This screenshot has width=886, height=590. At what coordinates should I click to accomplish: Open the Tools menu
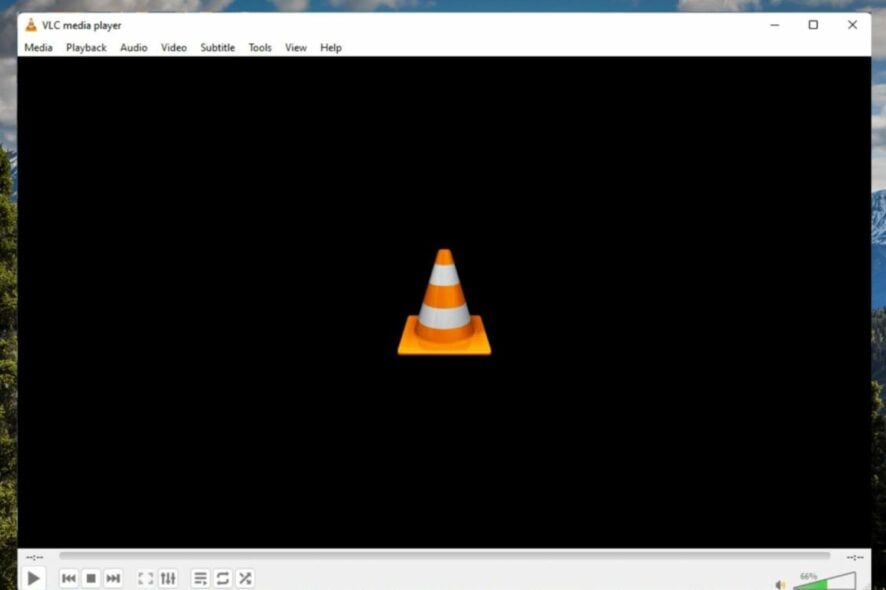(260, 47)
